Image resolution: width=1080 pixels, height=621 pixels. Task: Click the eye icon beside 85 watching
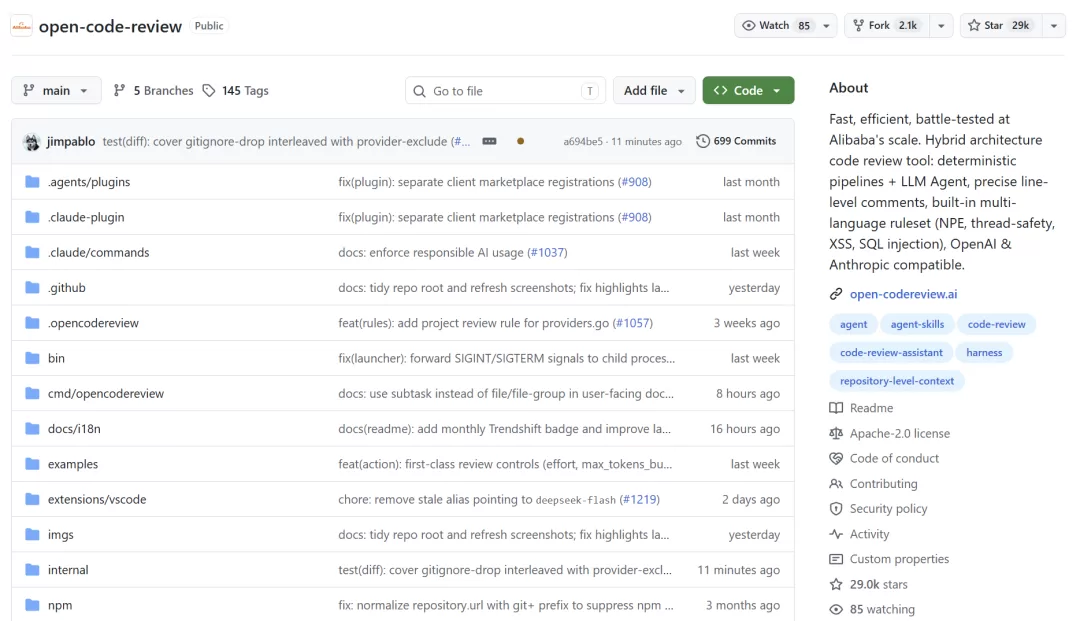coord(835,609)
